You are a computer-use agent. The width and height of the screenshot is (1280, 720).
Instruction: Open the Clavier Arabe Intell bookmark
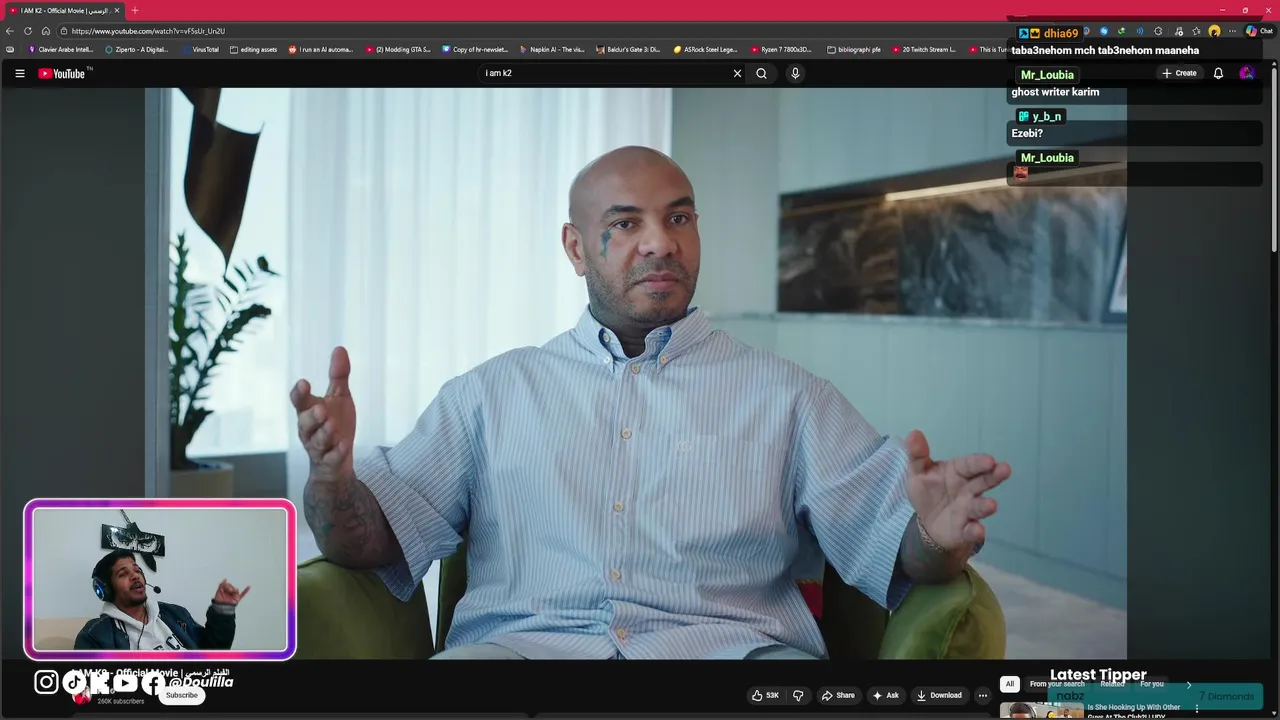click(61, 49)
